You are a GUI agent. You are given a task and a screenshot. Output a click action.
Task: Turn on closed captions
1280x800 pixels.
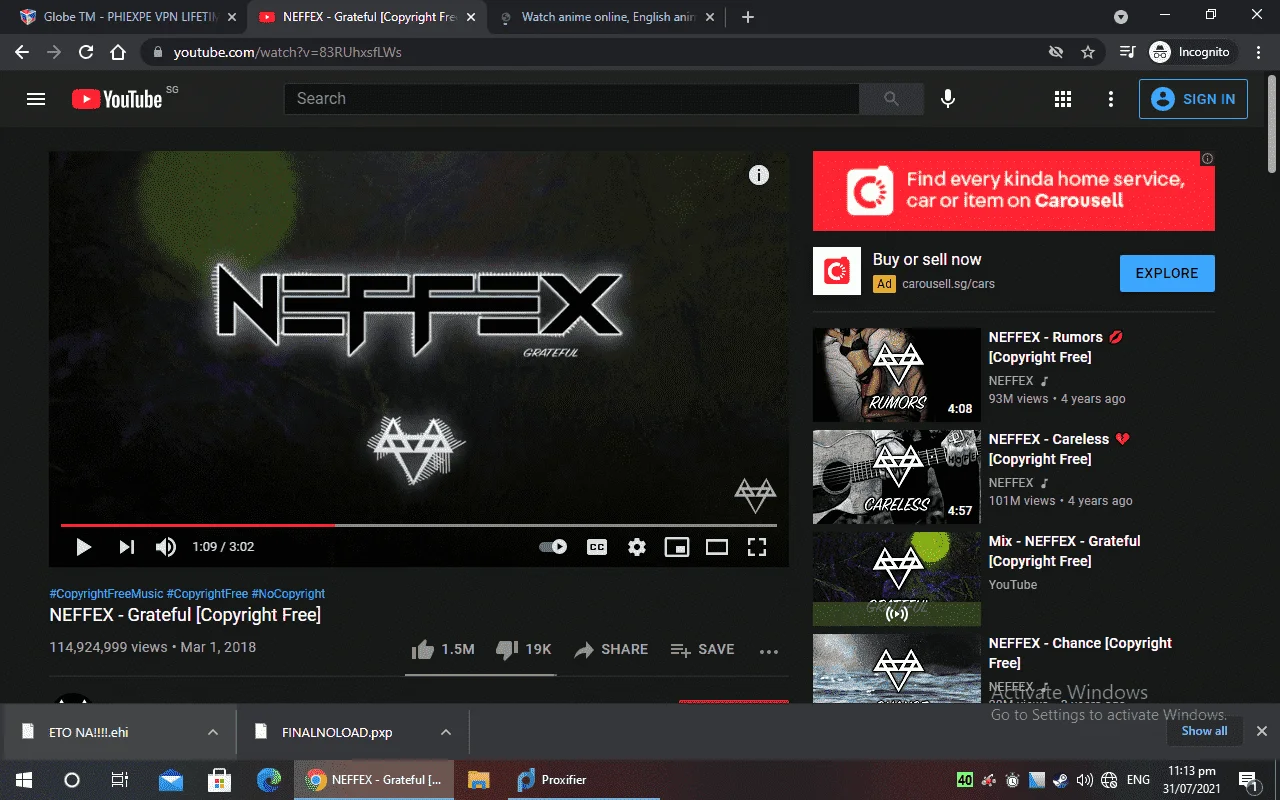tap(597, 547)
